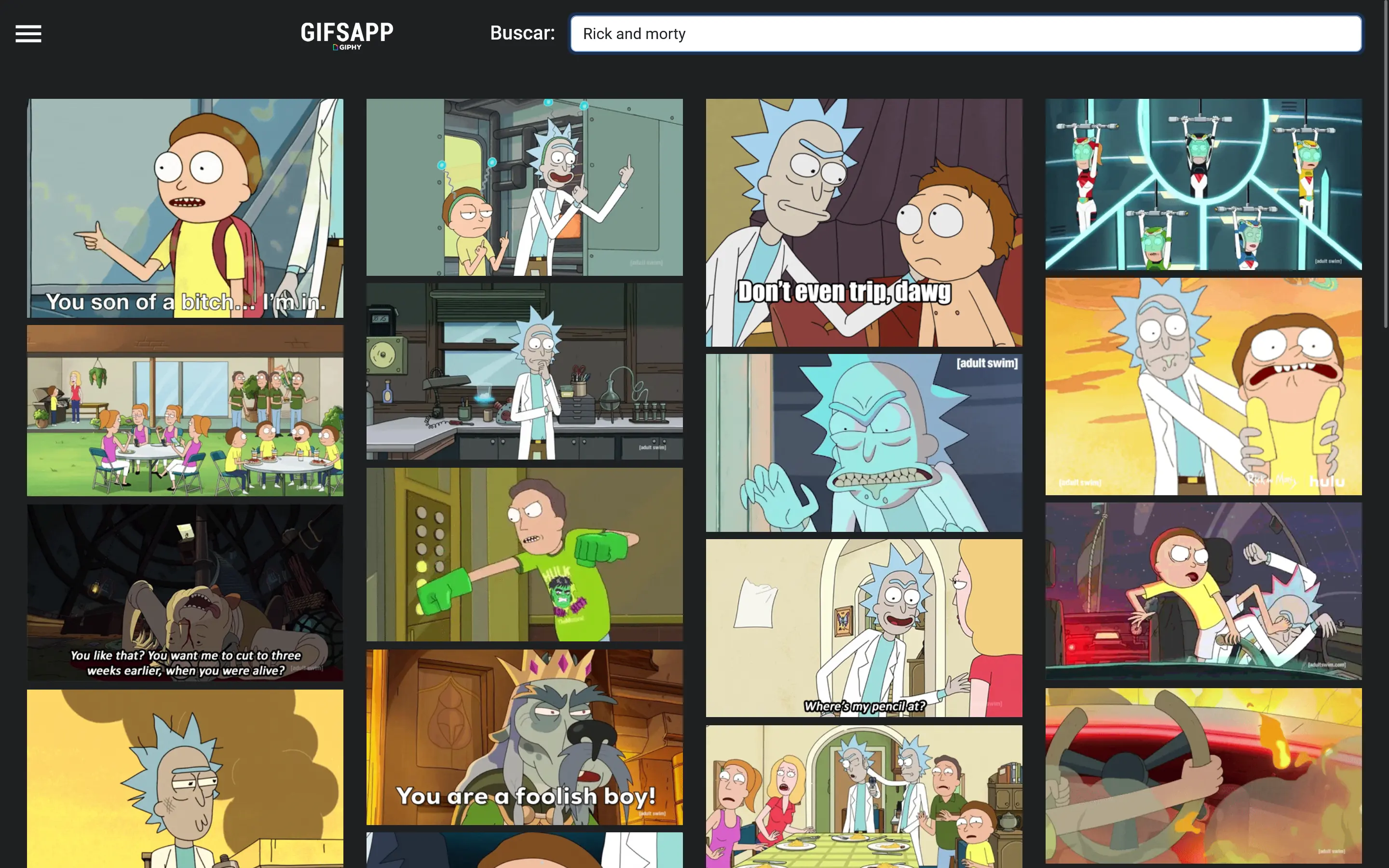1389x868 pixels.
Task: Open the angry blue-tinted Rick GIF
Action: coord(864,443)
